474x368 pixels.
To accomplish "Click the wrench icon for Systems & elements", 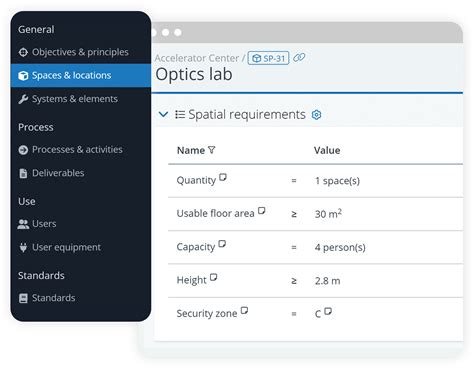I will (x=23, y=99).
